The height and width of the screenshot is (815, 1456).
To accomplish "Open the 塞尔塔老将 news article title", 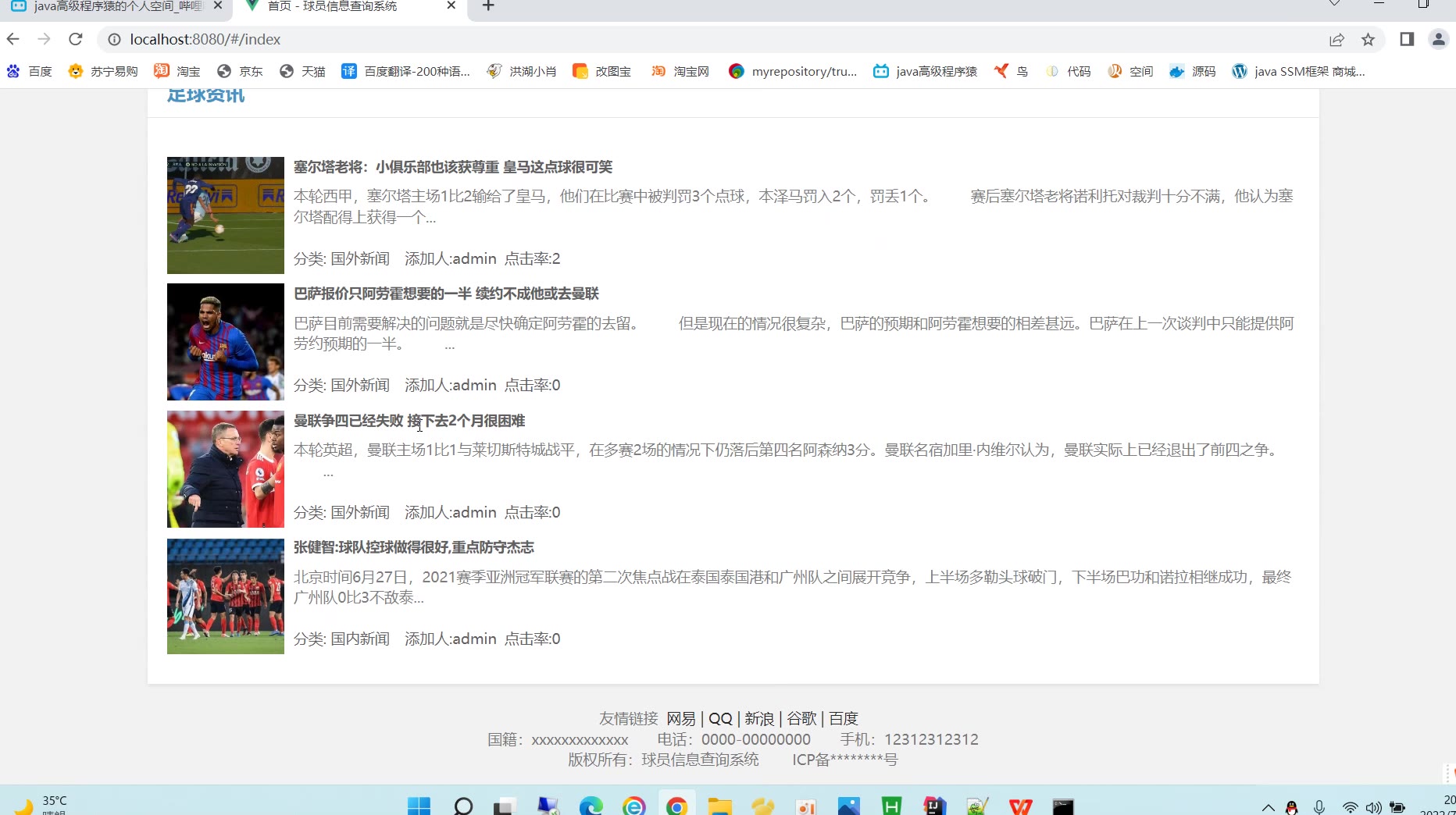I will click(x=453, y=167).
